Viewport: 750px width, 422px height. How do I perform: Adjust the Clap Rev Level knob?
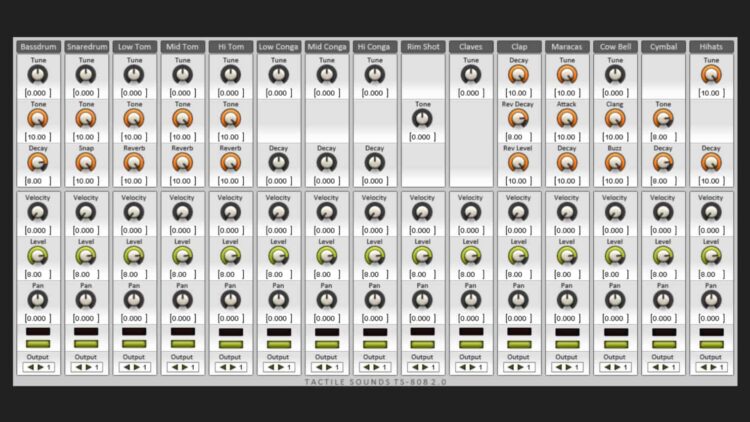pos(518,163)
